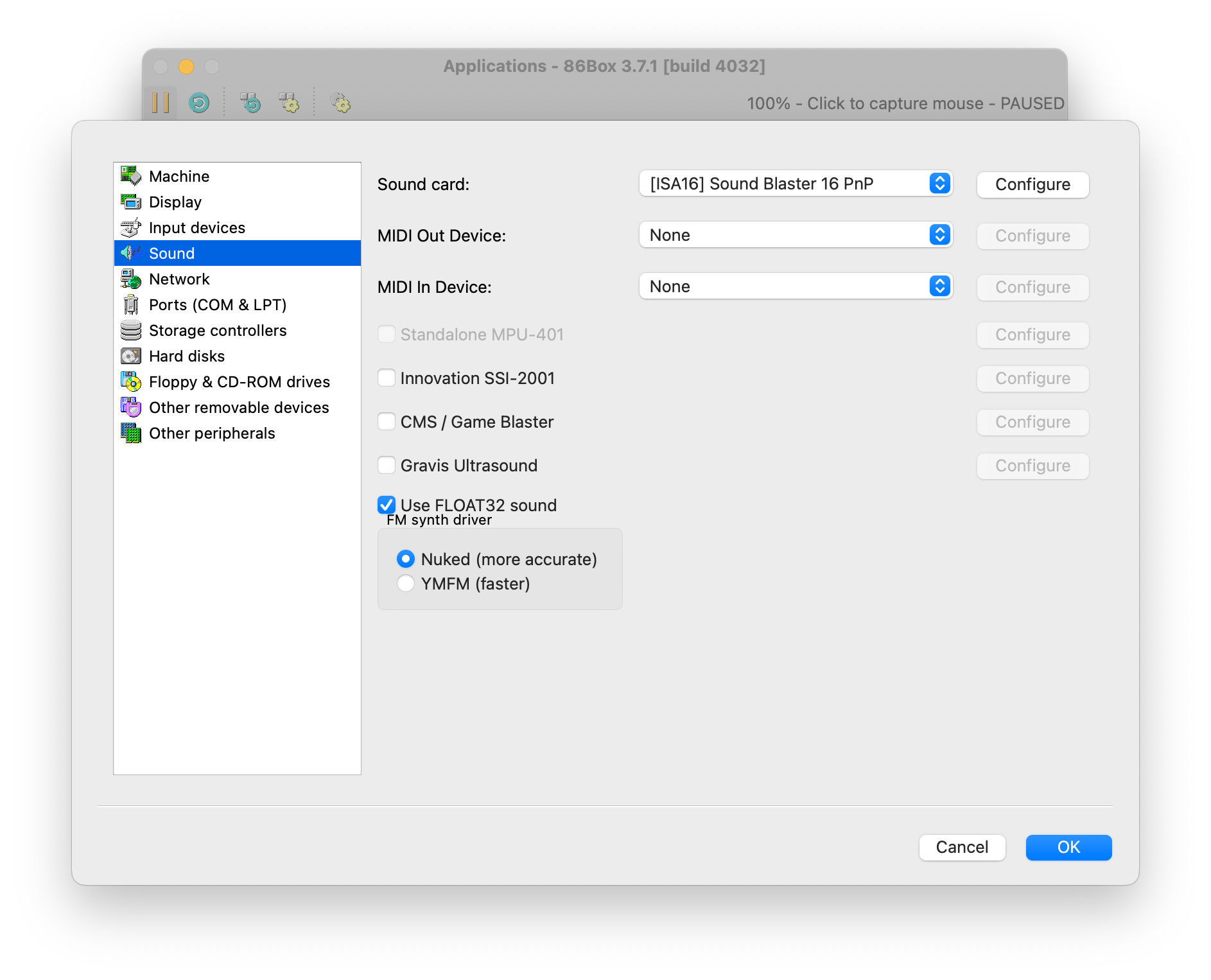
Task: Select the Nuked (more accurate) radio button
Action: click(x=406, y=559)
